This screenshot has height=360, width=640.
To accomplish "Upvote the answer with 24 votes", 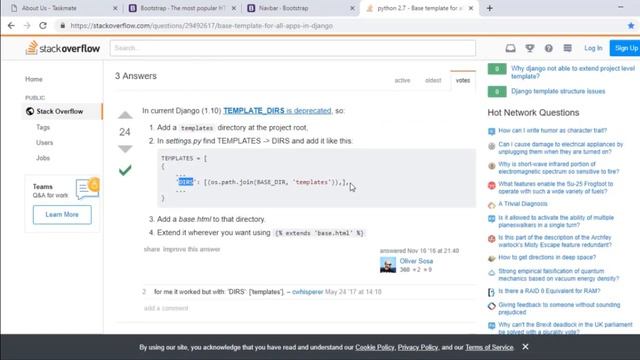I will (125, 115).
